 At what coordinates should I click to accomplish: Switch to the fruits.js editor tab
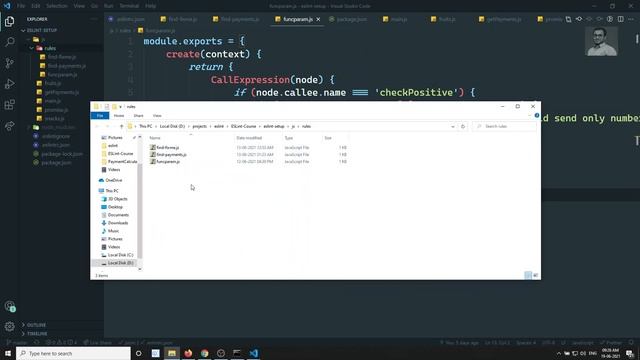443,19
